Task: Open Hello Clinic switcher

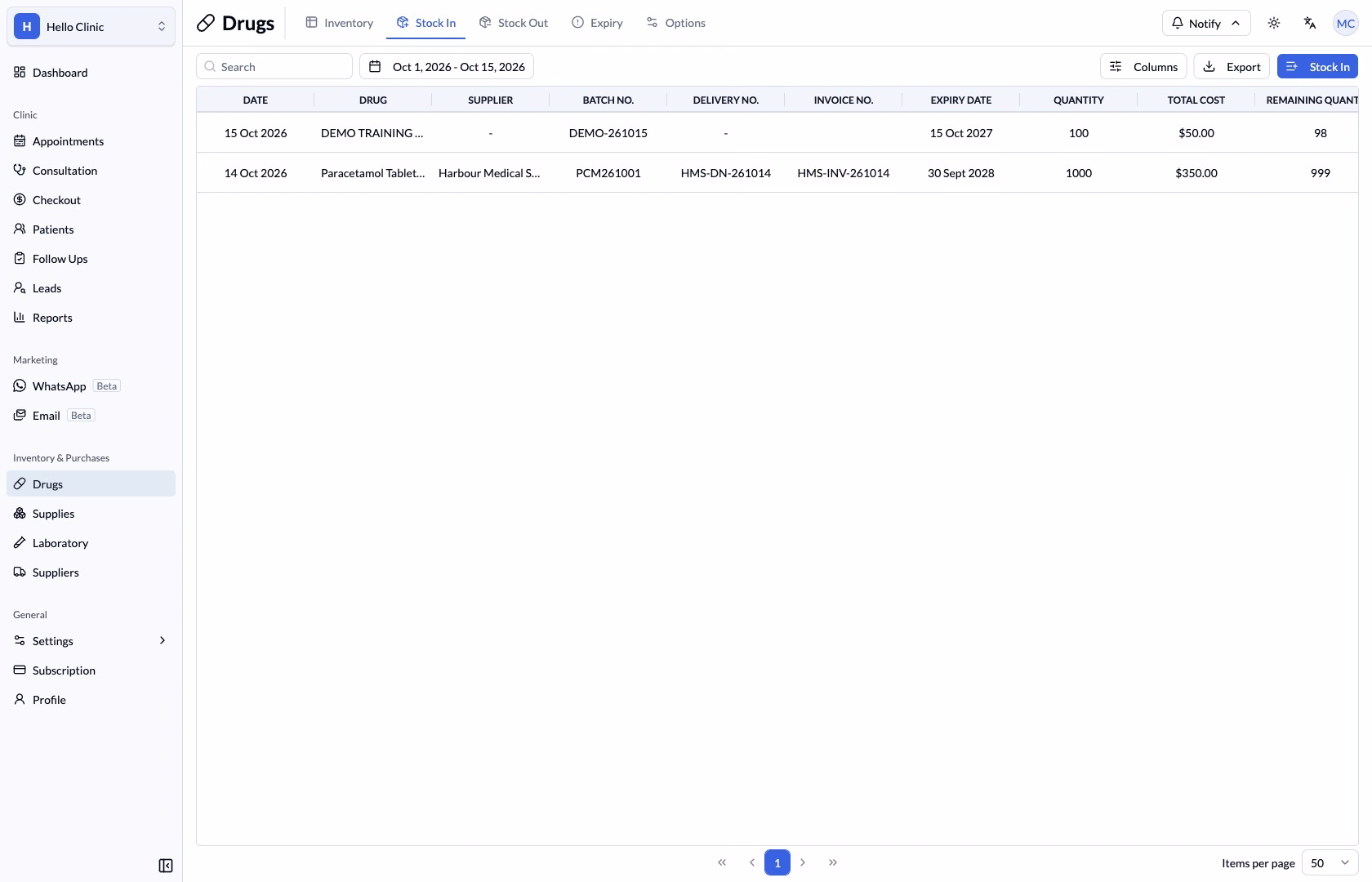Action: [x=91, y=26]
